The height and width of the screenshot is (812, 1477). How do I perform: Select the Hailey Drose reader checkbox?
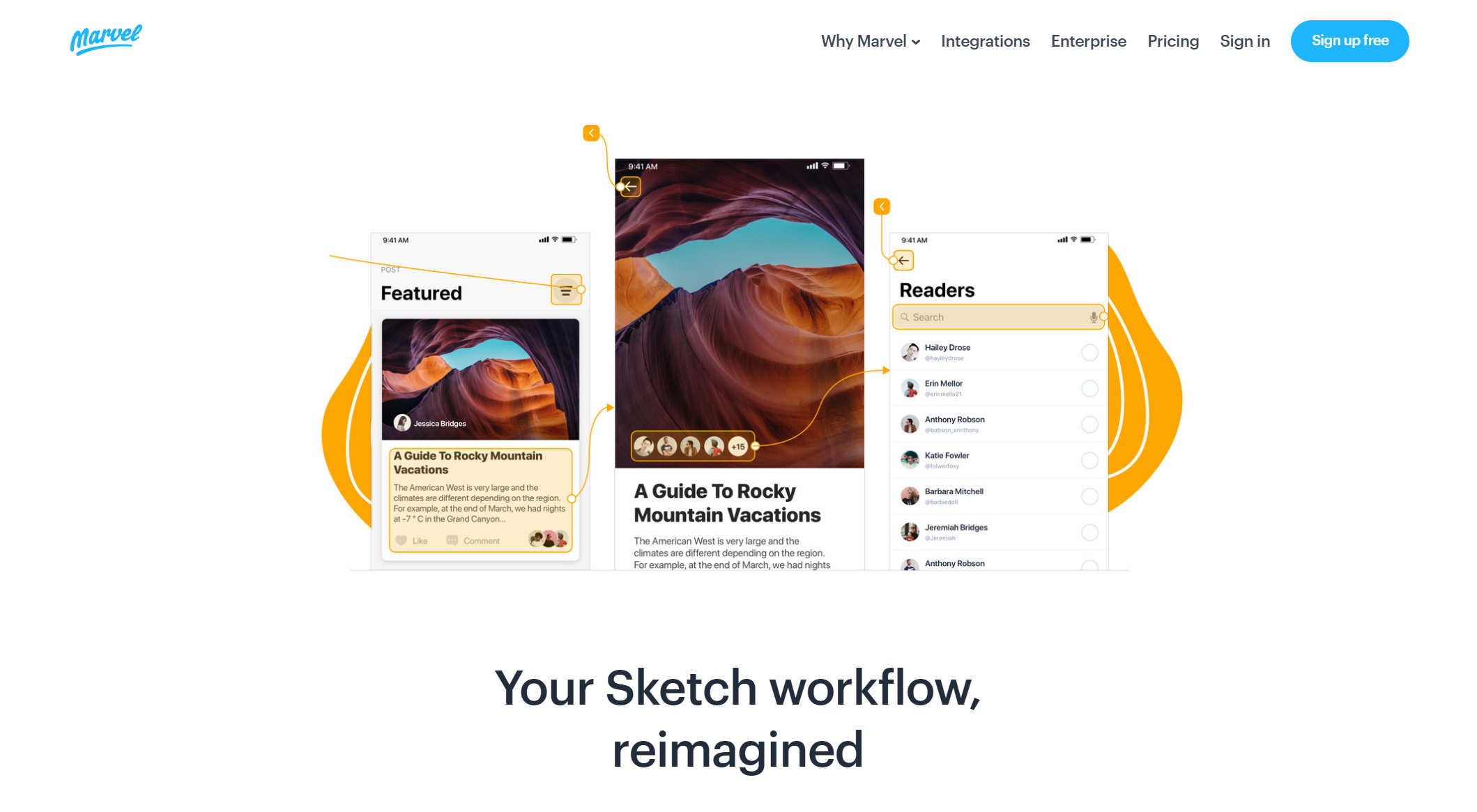click(1089, 352)
